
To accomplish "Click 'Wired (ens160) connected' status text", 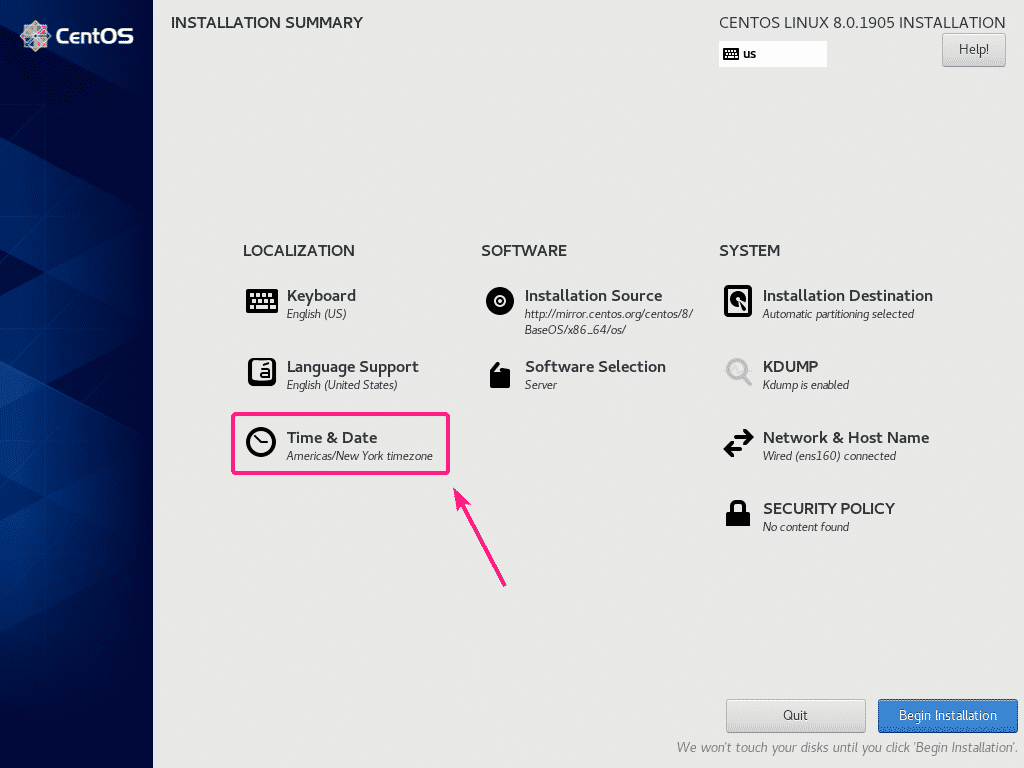I will [829, 456].
